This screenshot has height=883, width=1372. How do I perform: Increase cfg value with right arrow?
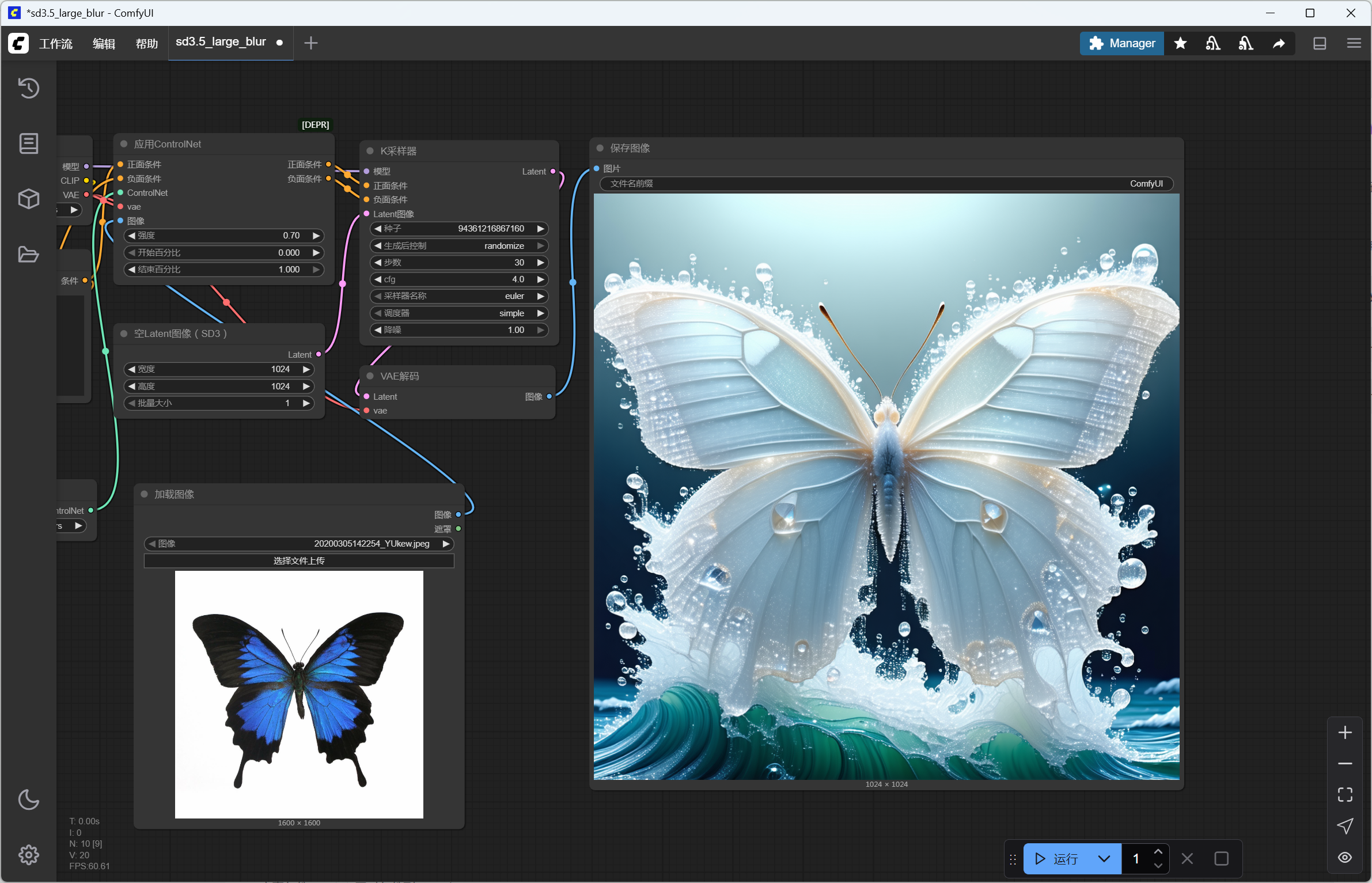pos(540,279)
